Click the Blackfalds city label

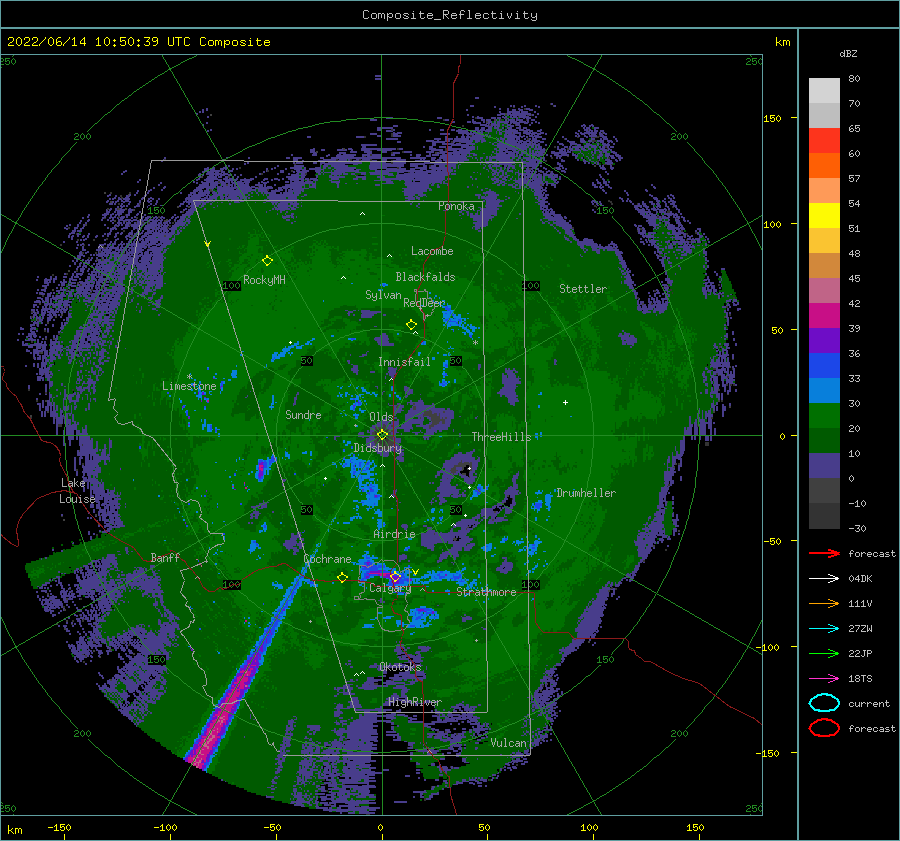[425, 277]
